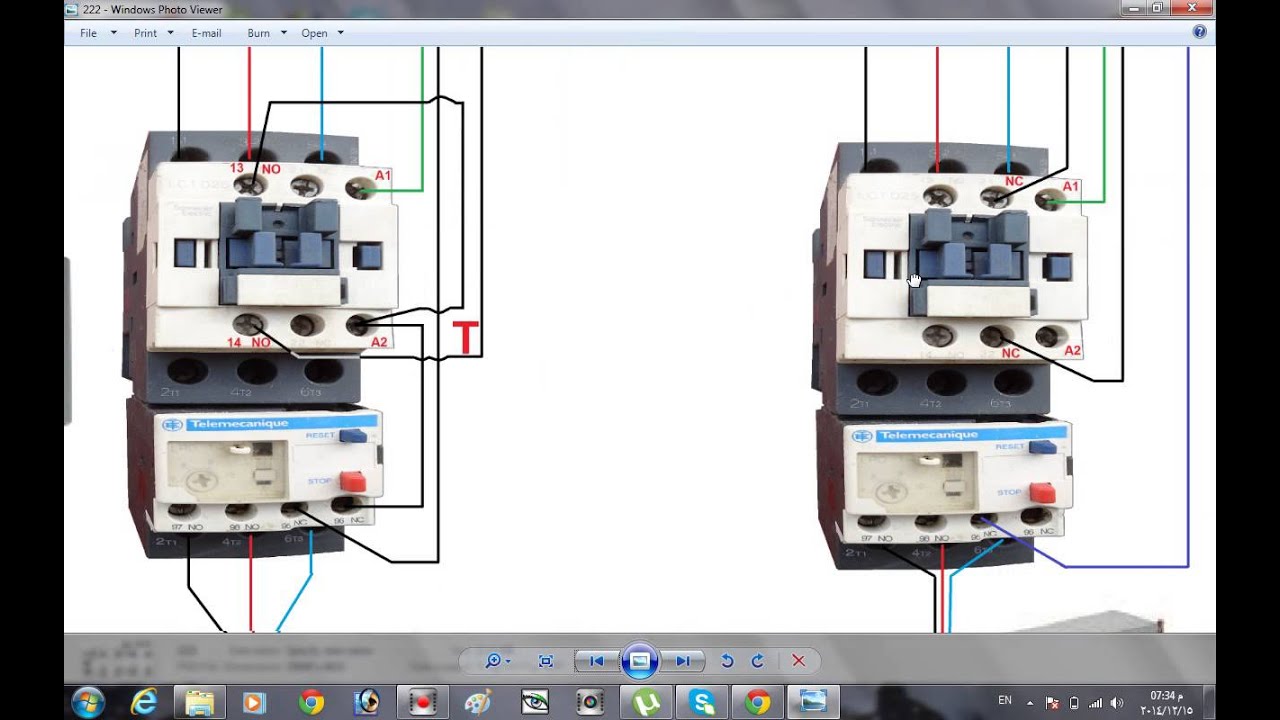1280x720 pixels.
Task: Click the power/battery tray icon
Action: 1074,702
